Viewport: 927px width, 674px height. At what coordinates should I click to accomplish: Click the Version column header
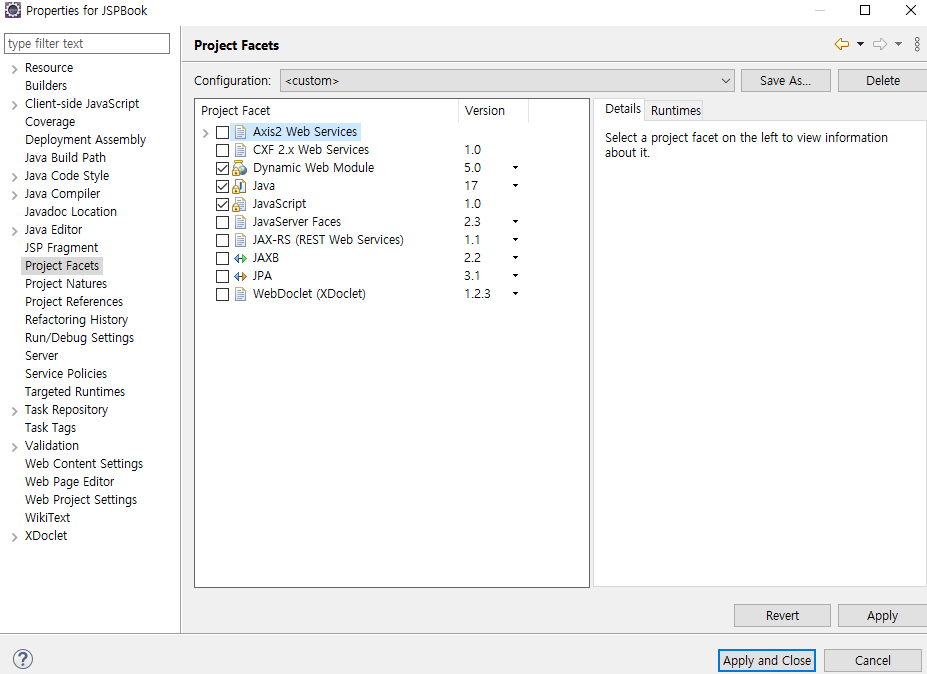[x=493, y=111]
